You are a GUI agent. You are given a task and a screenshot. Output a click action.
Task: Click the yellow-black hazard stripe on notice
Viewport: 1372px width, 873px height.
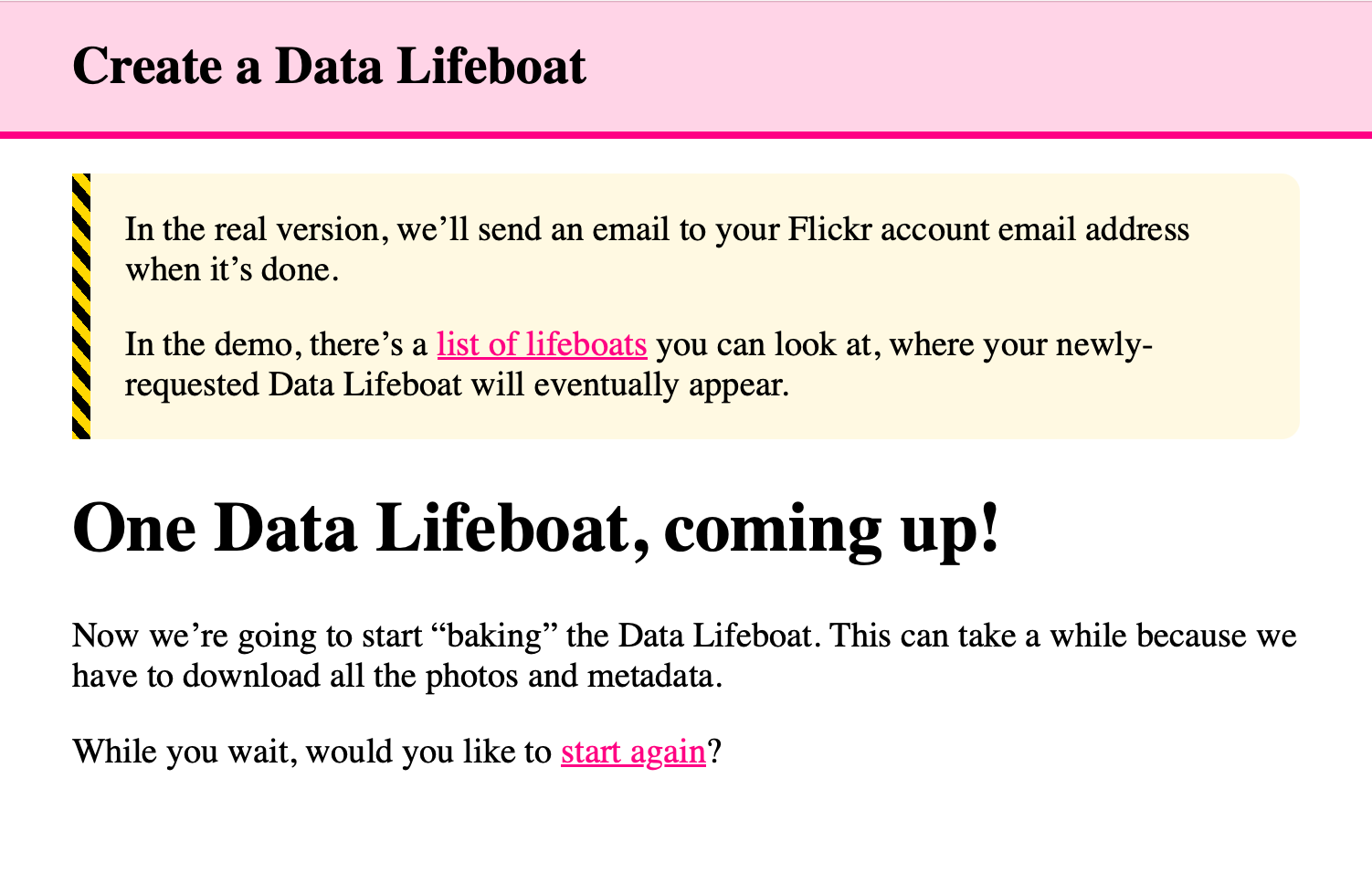coord(81,306)
